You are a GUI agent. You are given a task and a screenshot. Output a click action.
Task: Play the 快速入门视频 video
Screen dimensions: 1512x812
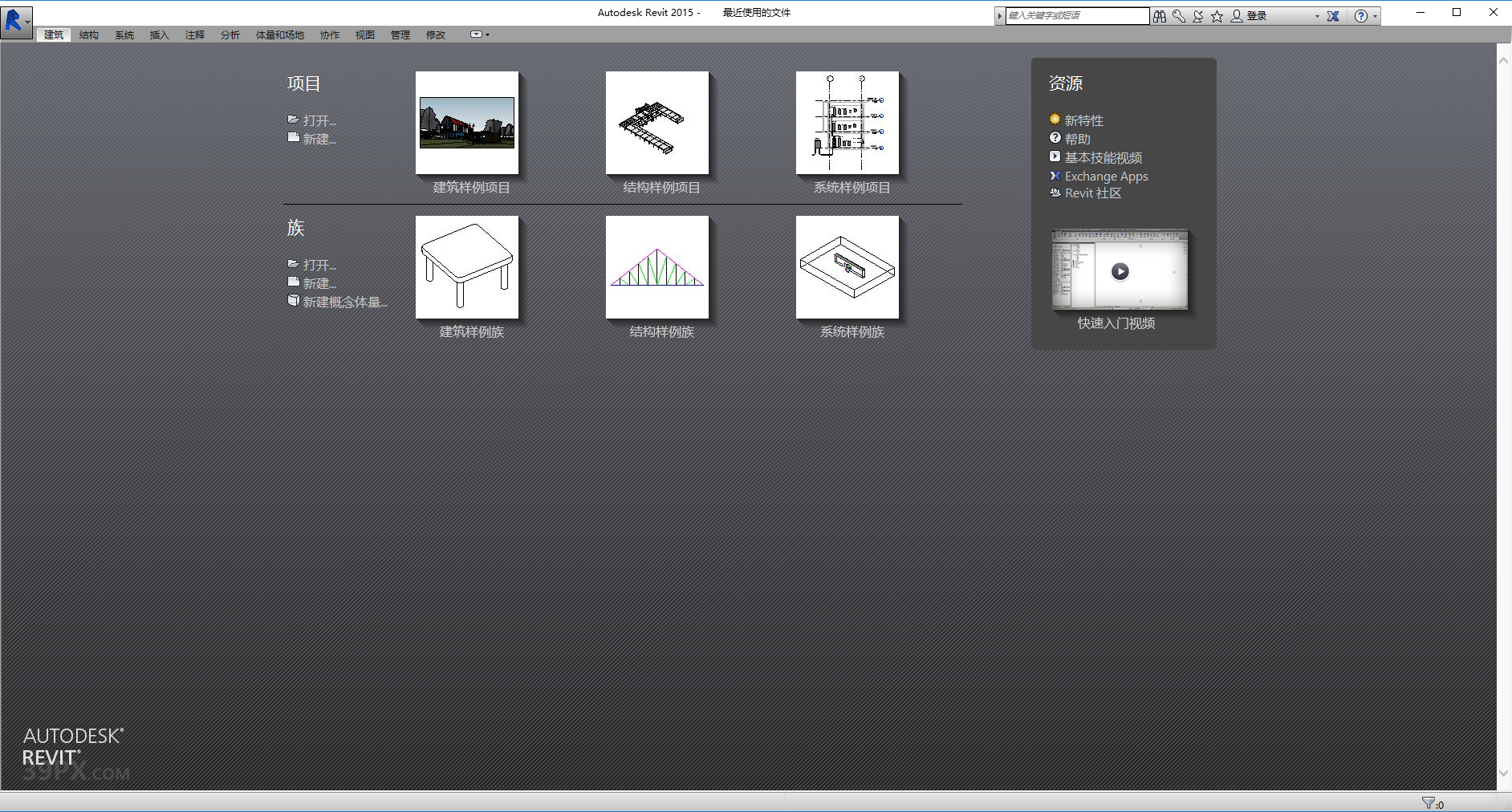[1120, 271]
